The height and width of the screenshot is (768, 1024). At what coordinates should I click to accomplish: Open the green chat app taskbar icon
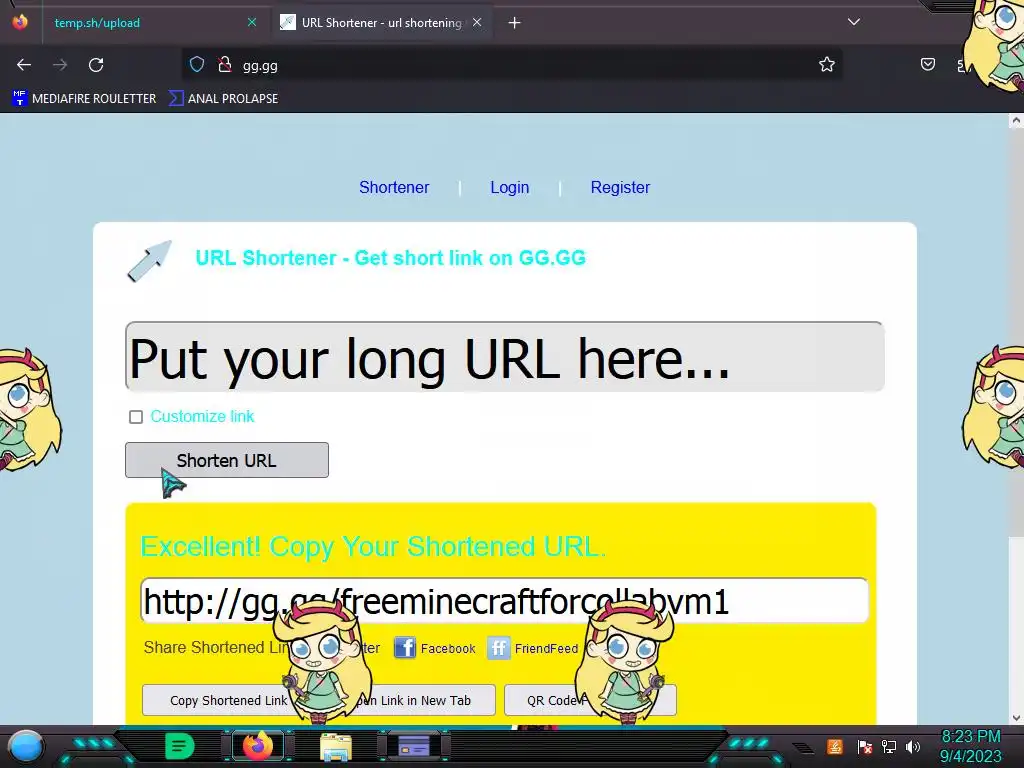pyautogui.click(x=179, y=746)
